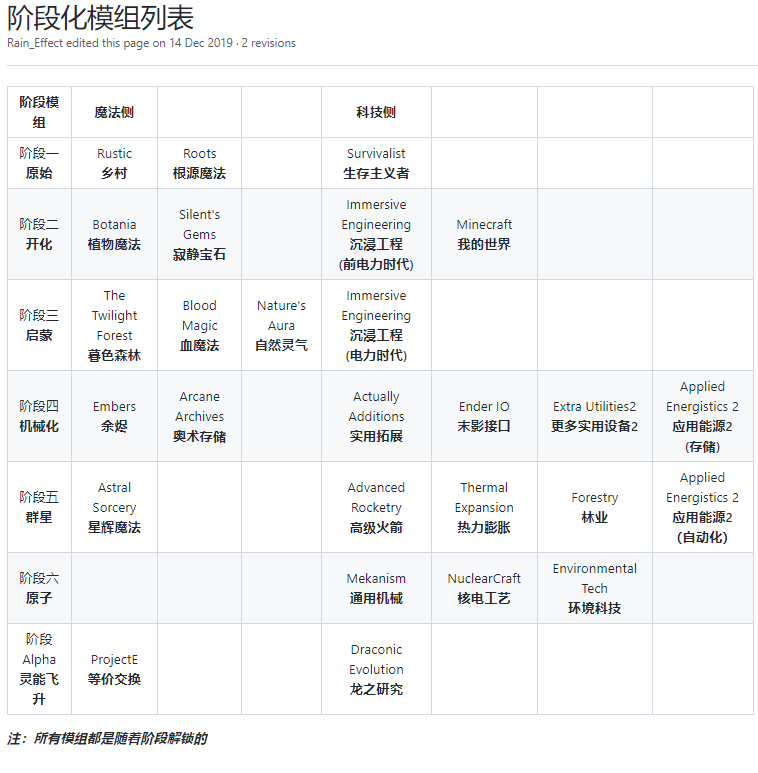This screenshot has width=758, height=773.
Task: Click the Astral Sorcery 星辉魔法 cell
Action: click(x=114, y=507)
